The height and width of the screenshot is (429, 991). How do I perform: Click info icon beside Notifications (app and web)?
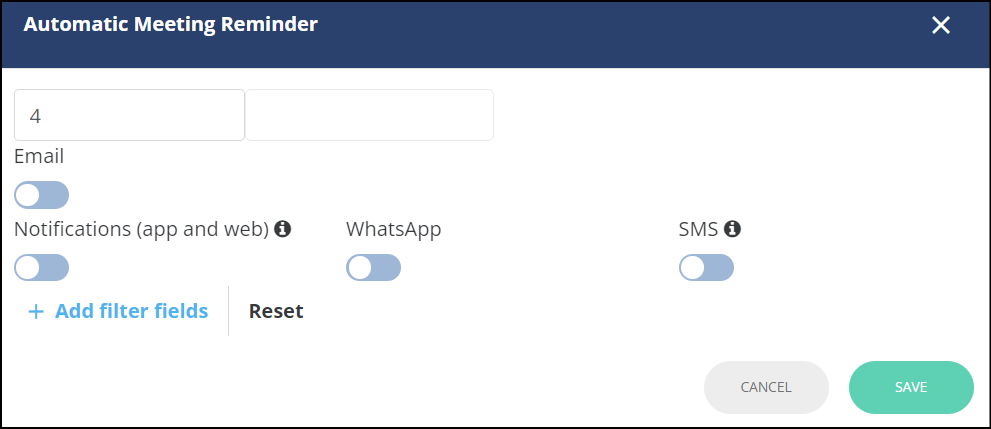[x=283, y=229]
